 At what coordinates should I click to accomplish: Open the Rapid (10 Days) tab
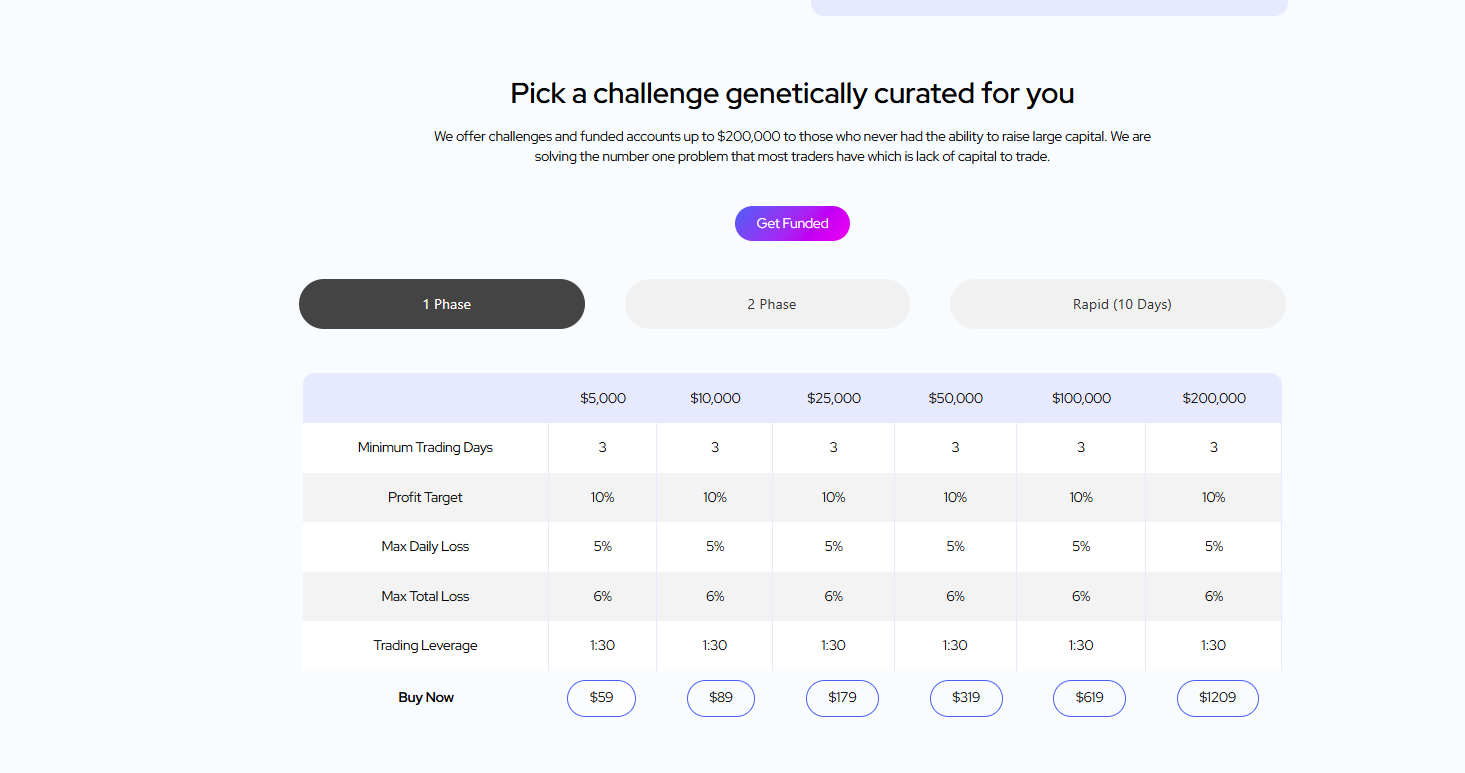point(1118,304)
